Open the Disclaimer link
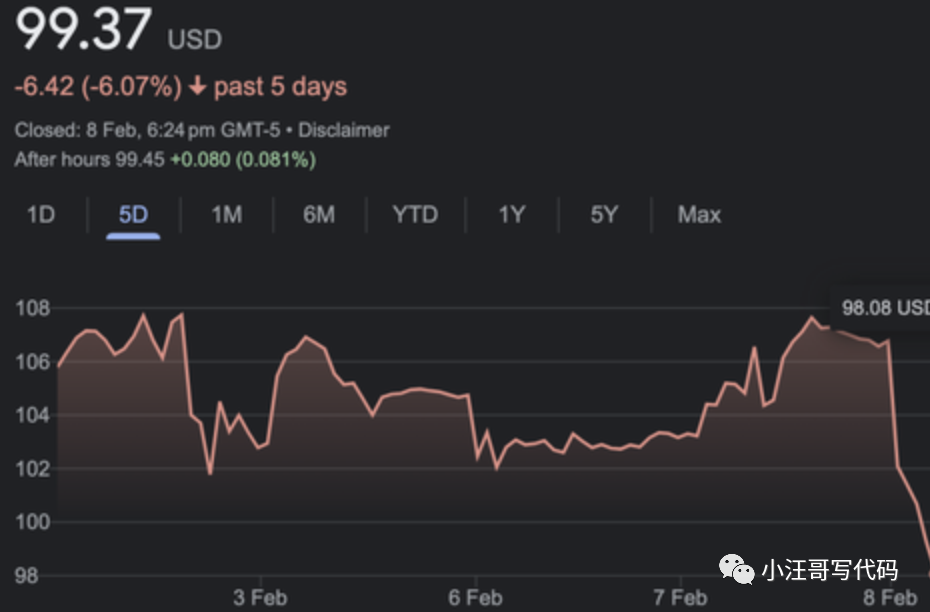Viewport: 930px width, 612px height. point(344,130)
